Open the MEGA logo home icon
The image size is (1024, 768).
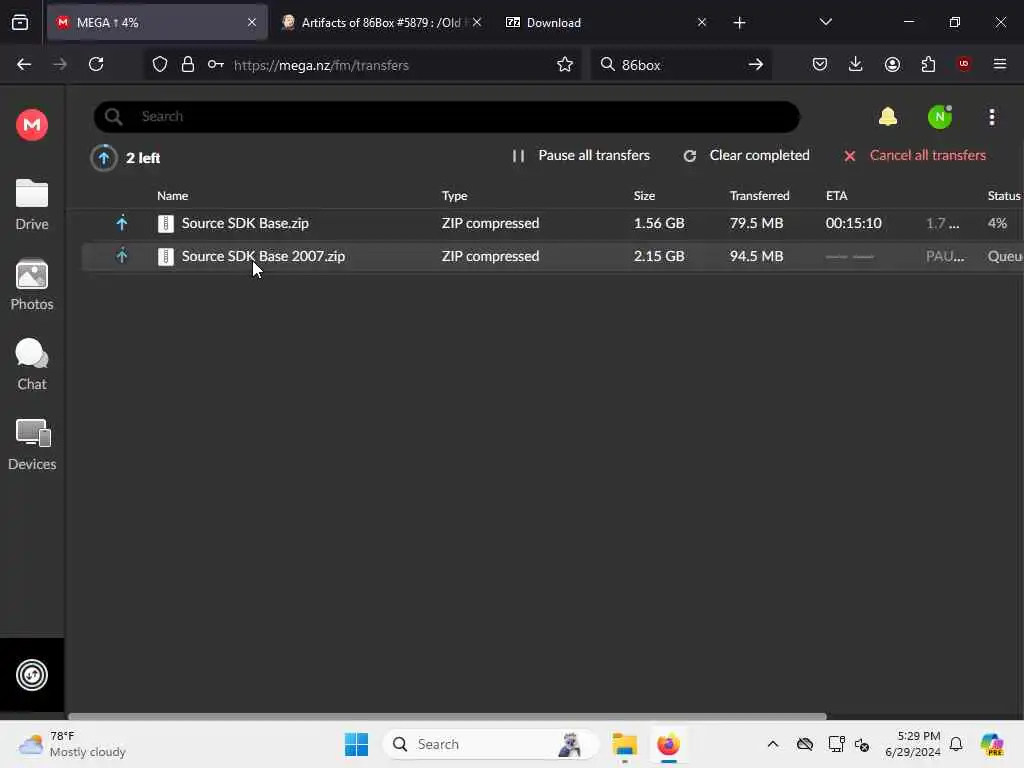click(31, 124)
